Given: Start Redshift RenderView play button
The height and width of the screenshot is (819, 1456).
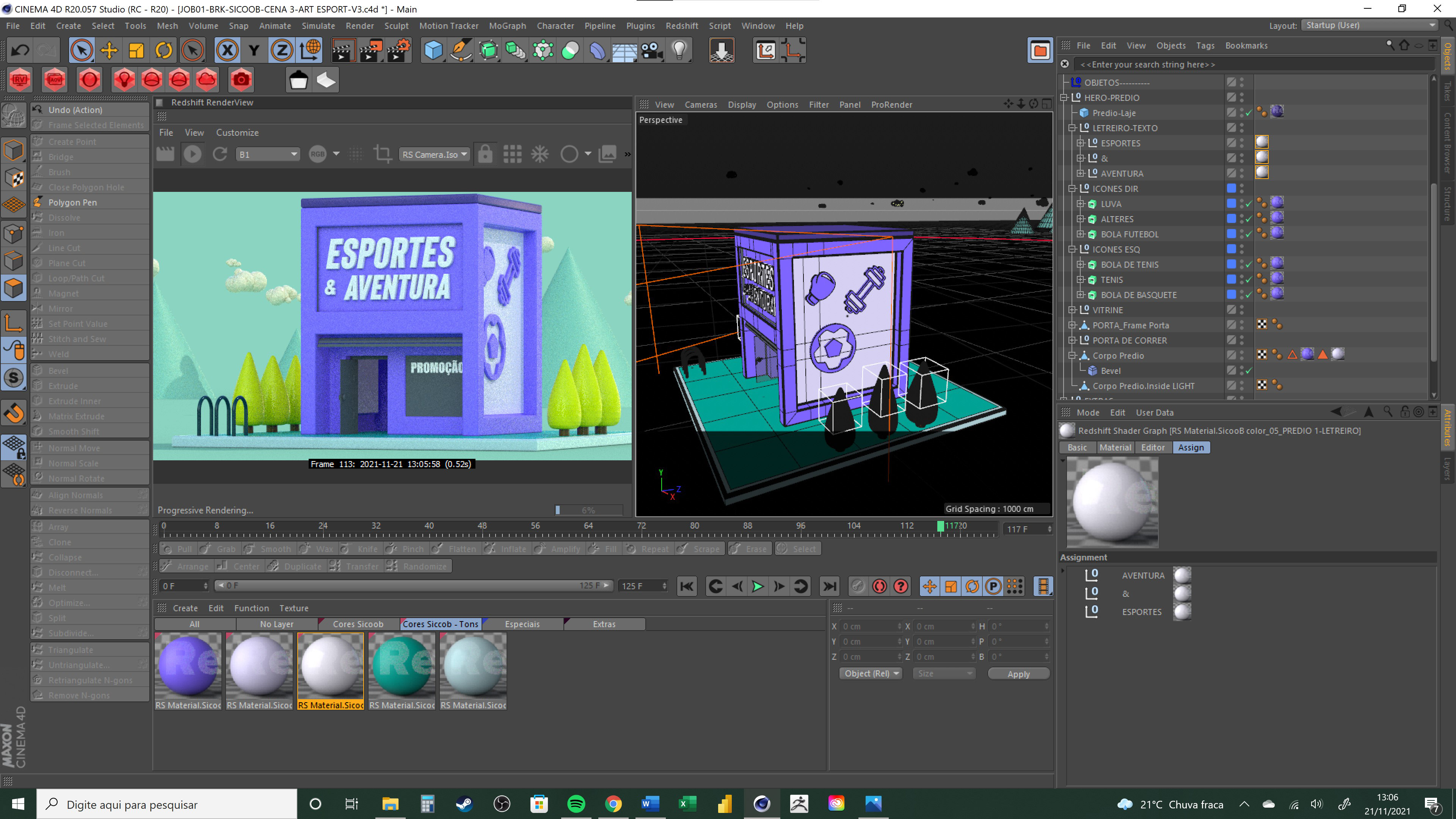Looking at the screenshot, I should (192, 154).
